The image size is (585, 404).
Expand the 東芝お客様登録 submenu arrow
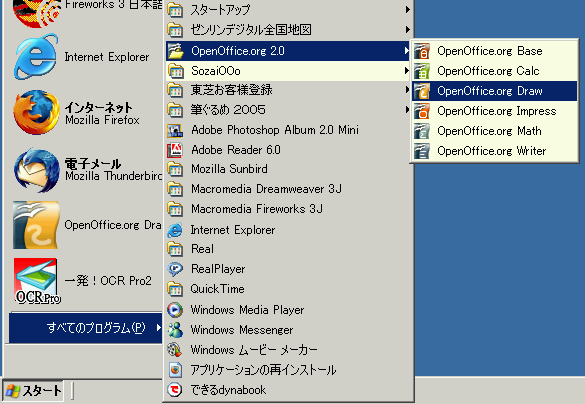pyautogui.click(x=407, y=90)
